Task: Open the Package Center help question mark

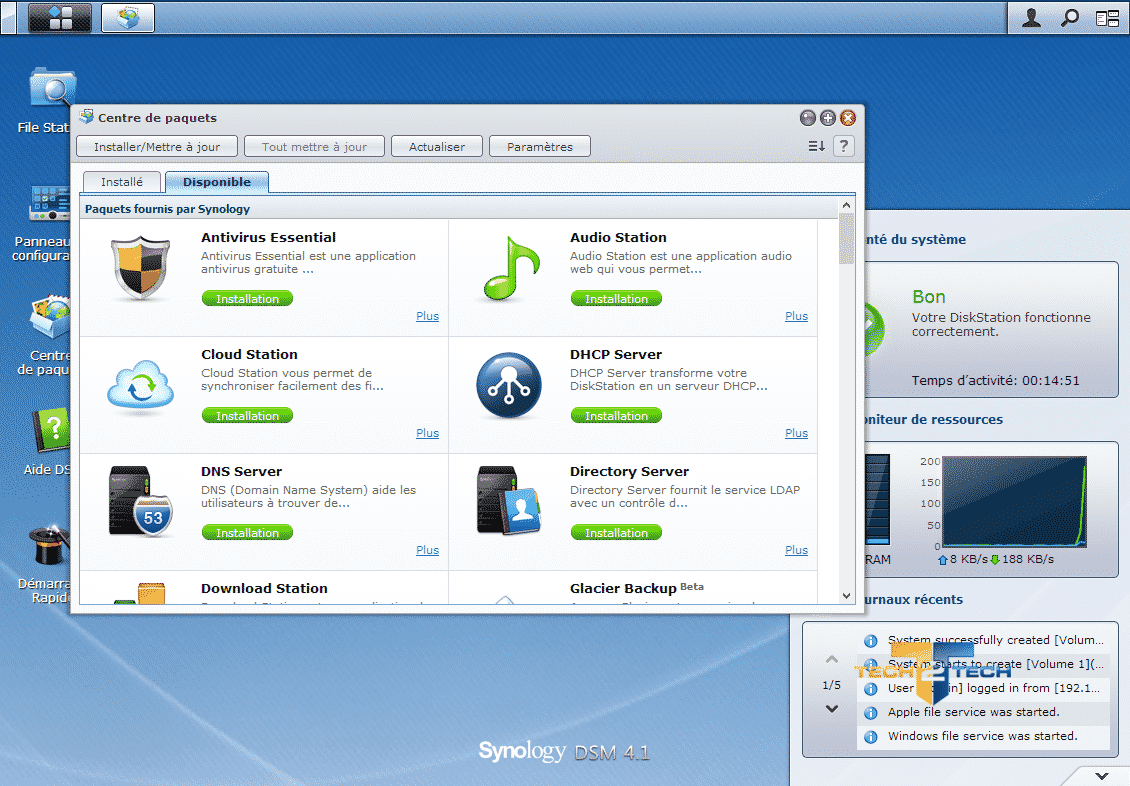Action: coord(843,146)
